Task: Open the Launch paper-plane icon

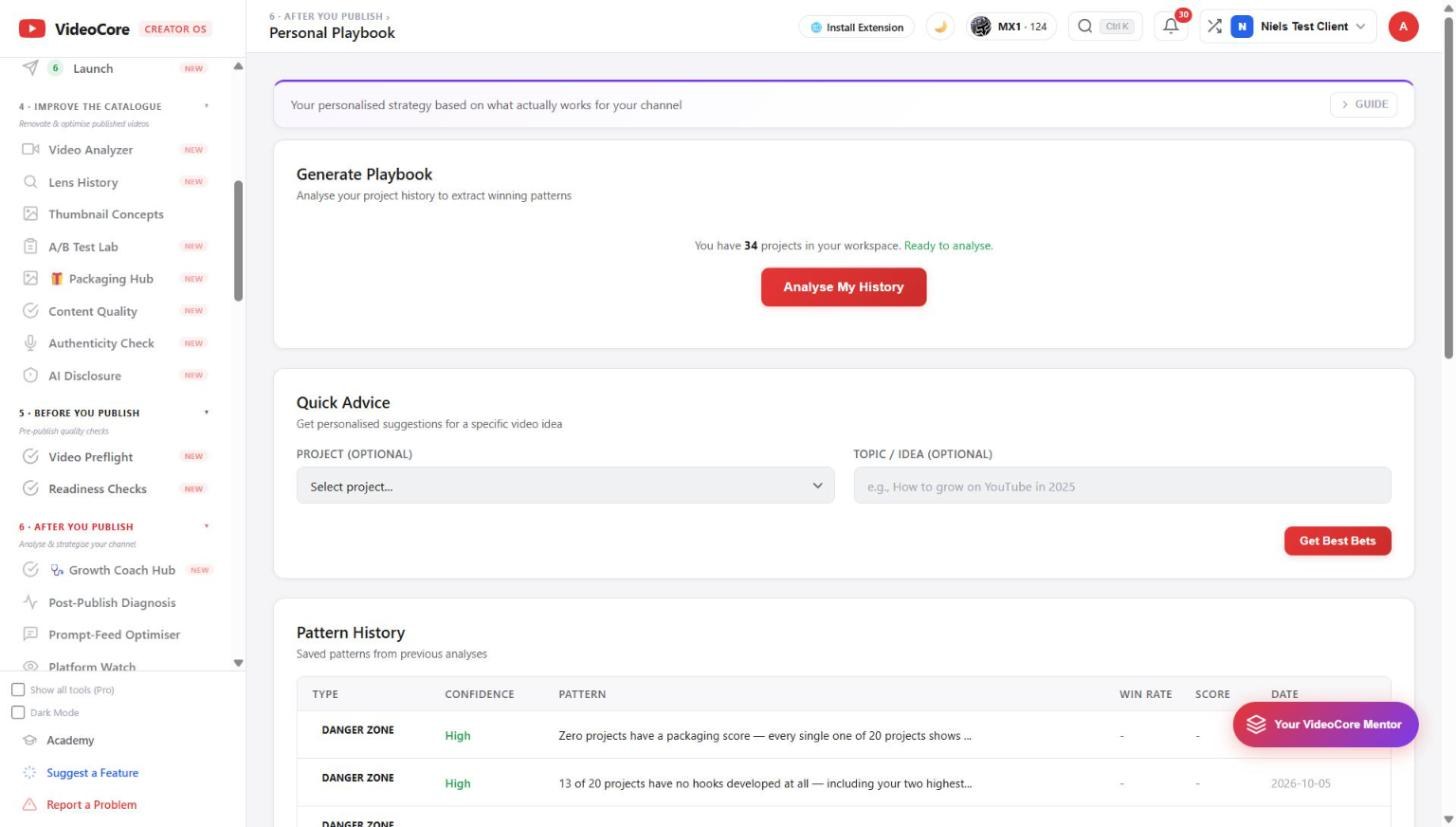Action: click(30, 68)
